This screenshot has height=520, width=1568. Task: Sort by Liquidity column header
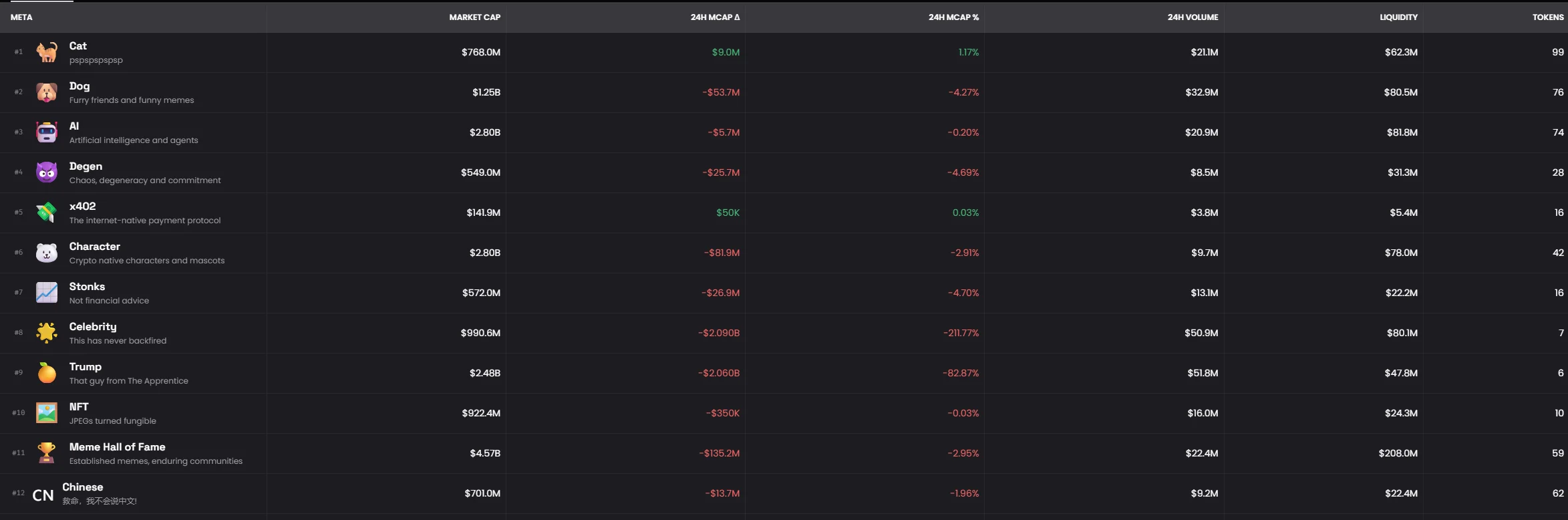[x=1398, y=17]
